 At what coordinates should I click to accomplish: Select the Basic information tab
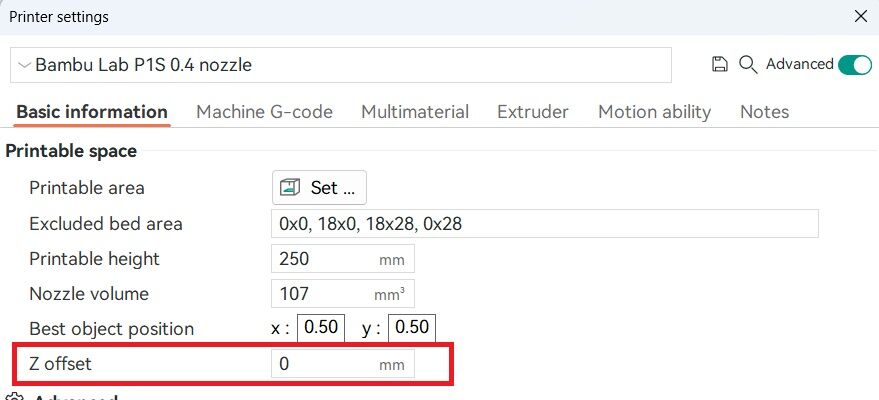(x=92, y=112)
